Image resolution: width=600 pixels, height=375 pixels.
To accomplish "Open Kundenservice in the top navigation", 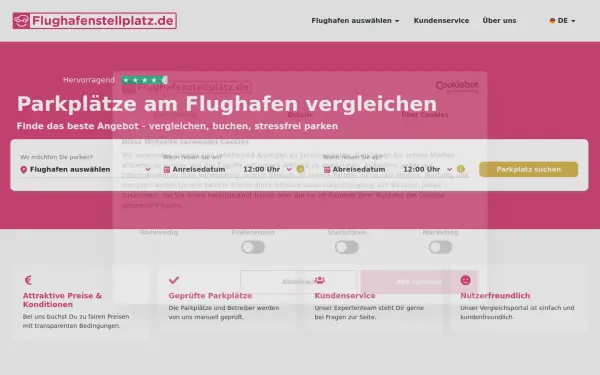I will [x=441, y=21].
